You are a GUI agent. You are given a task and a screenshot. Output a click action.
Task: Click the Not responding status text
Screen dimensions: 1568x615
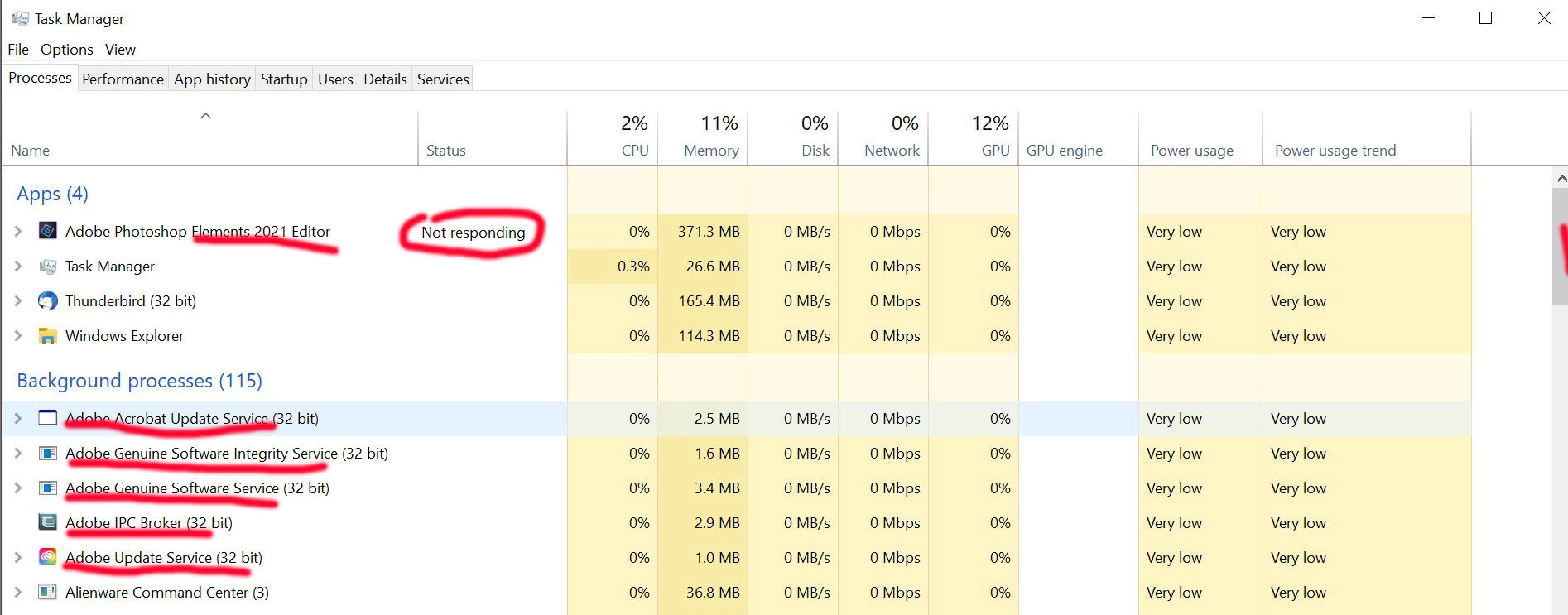click(473, 233)
